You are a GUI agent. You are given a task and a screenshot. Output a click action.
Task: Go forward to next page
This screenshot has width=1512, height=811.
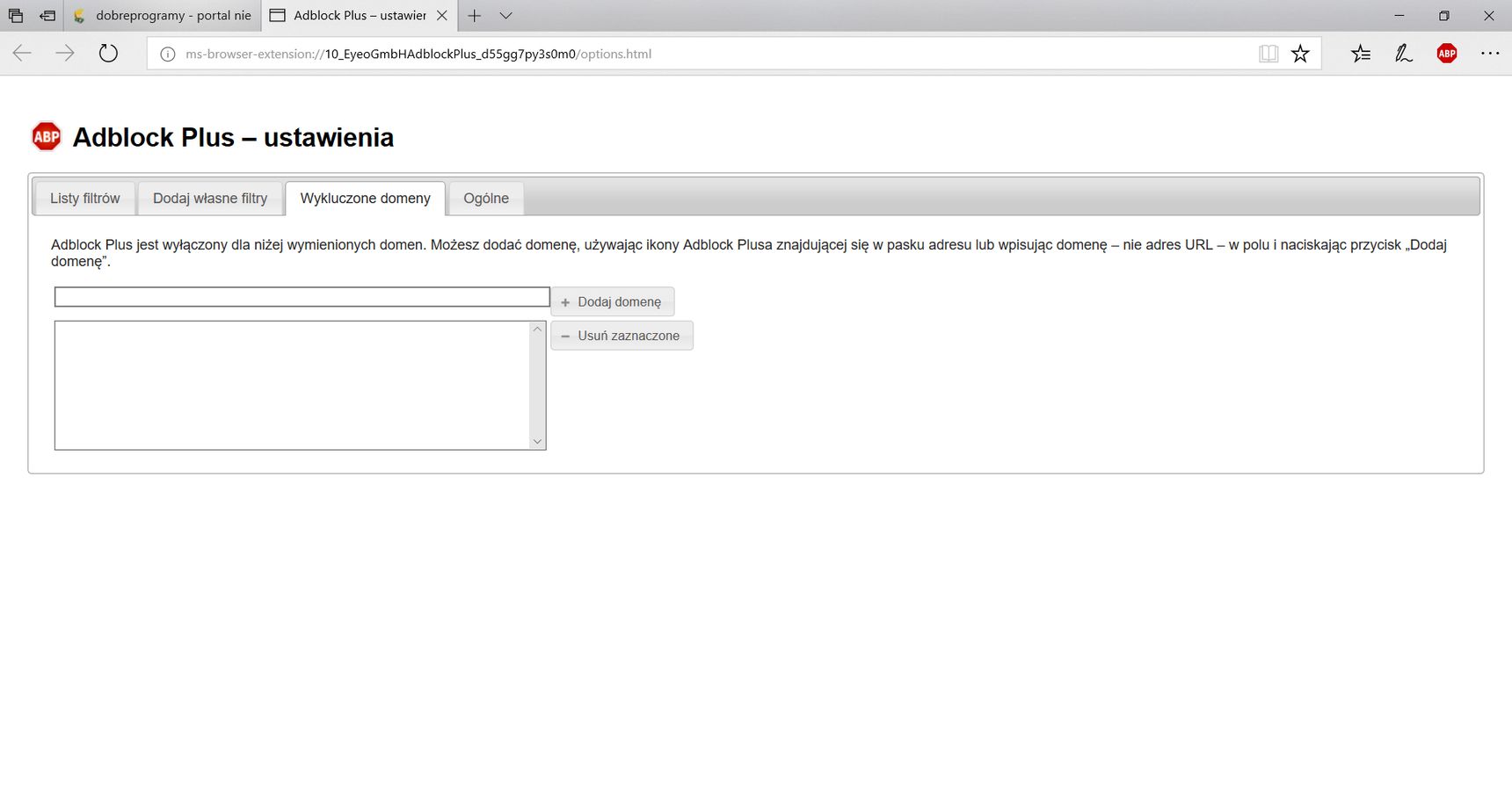[x=65, y=54]
